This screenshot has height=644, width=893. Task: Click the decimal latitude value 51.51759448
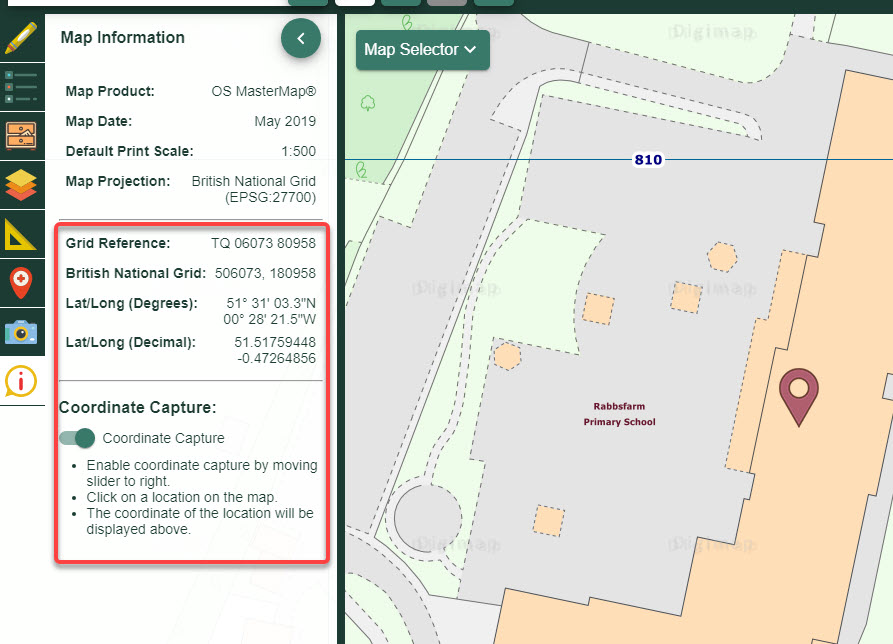[275, 342]
